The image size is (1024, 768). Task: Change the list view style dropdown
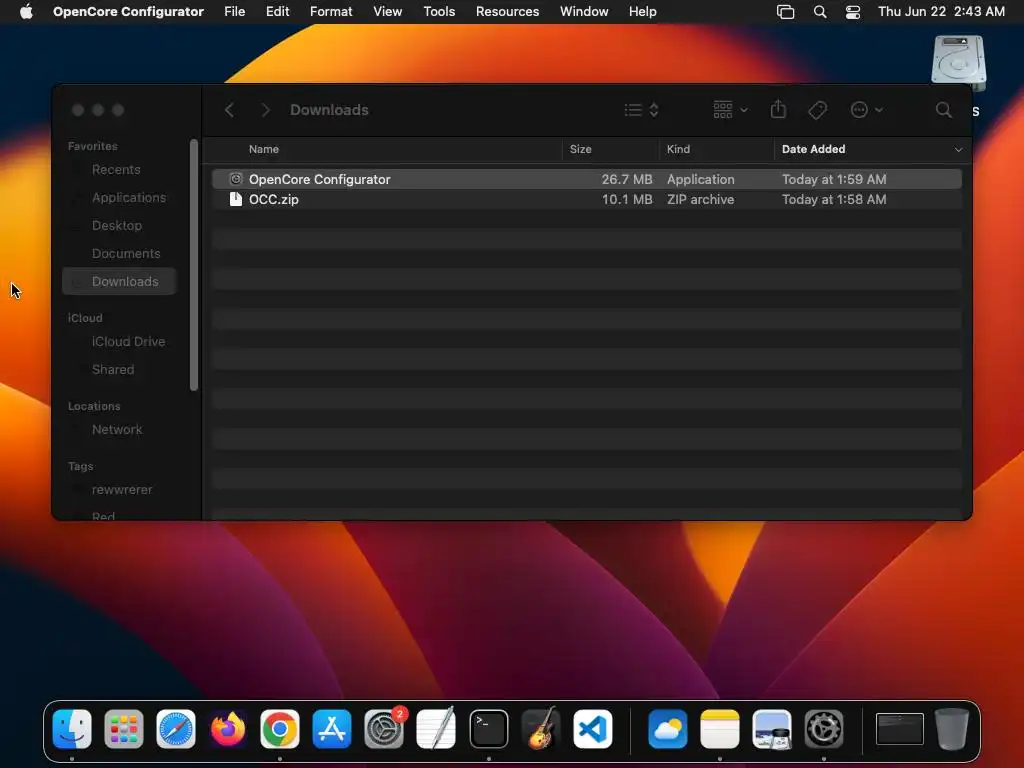pyautogui.click(x=641, y=110)
